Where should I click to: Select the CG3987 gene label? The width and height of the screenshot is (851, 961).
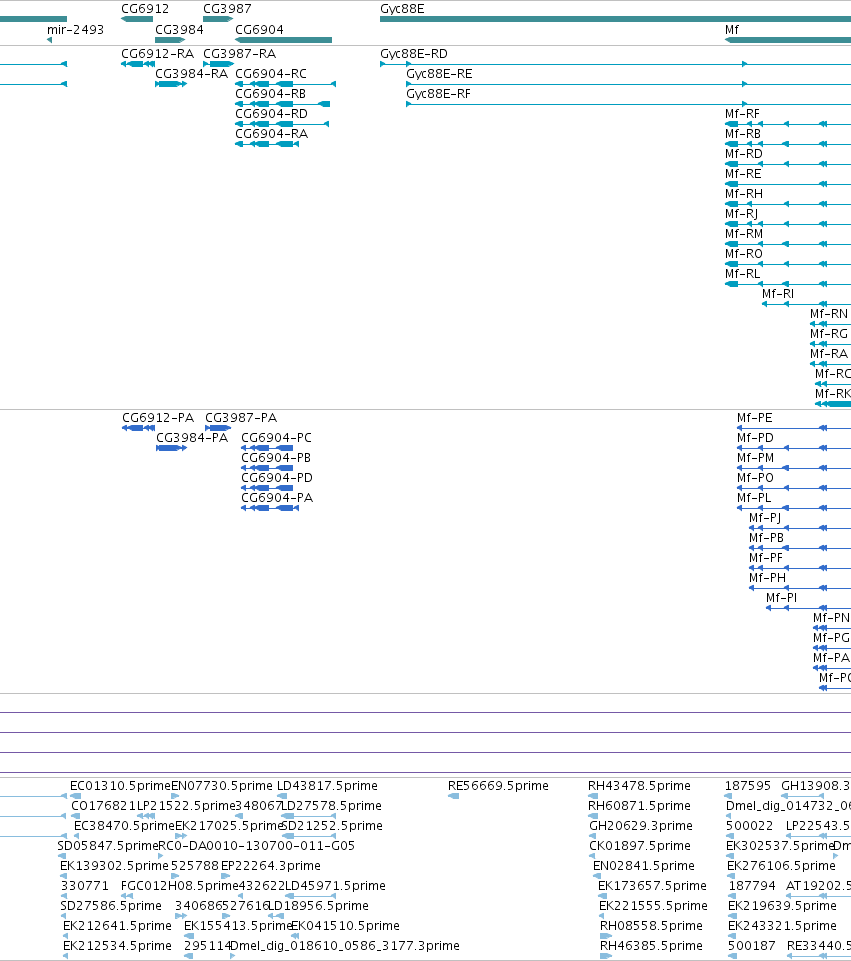(x=227, y=9)
